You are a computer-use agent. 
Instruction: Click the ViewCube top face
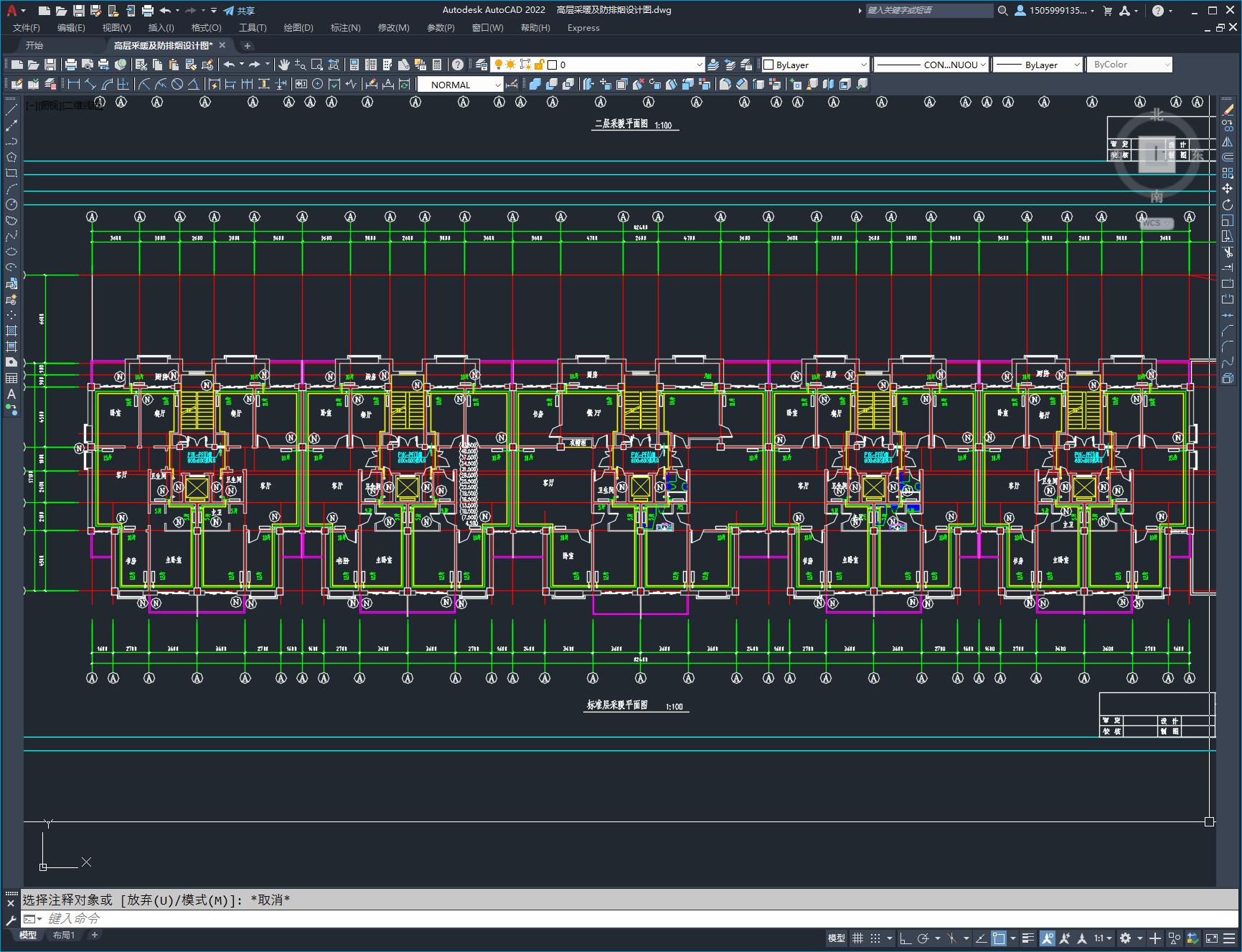pos(1157,154)
